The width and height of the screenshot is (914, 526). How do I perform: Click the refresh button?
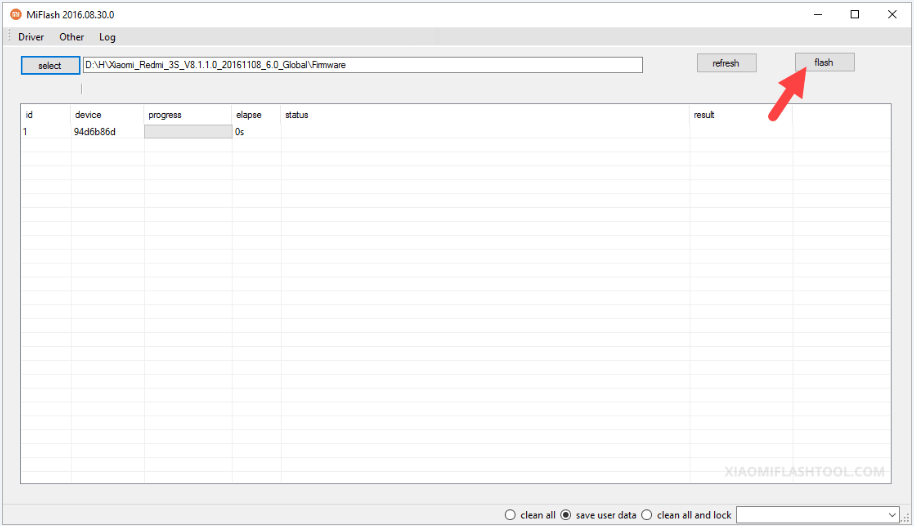pyautogui.click(x=726, y=63)
